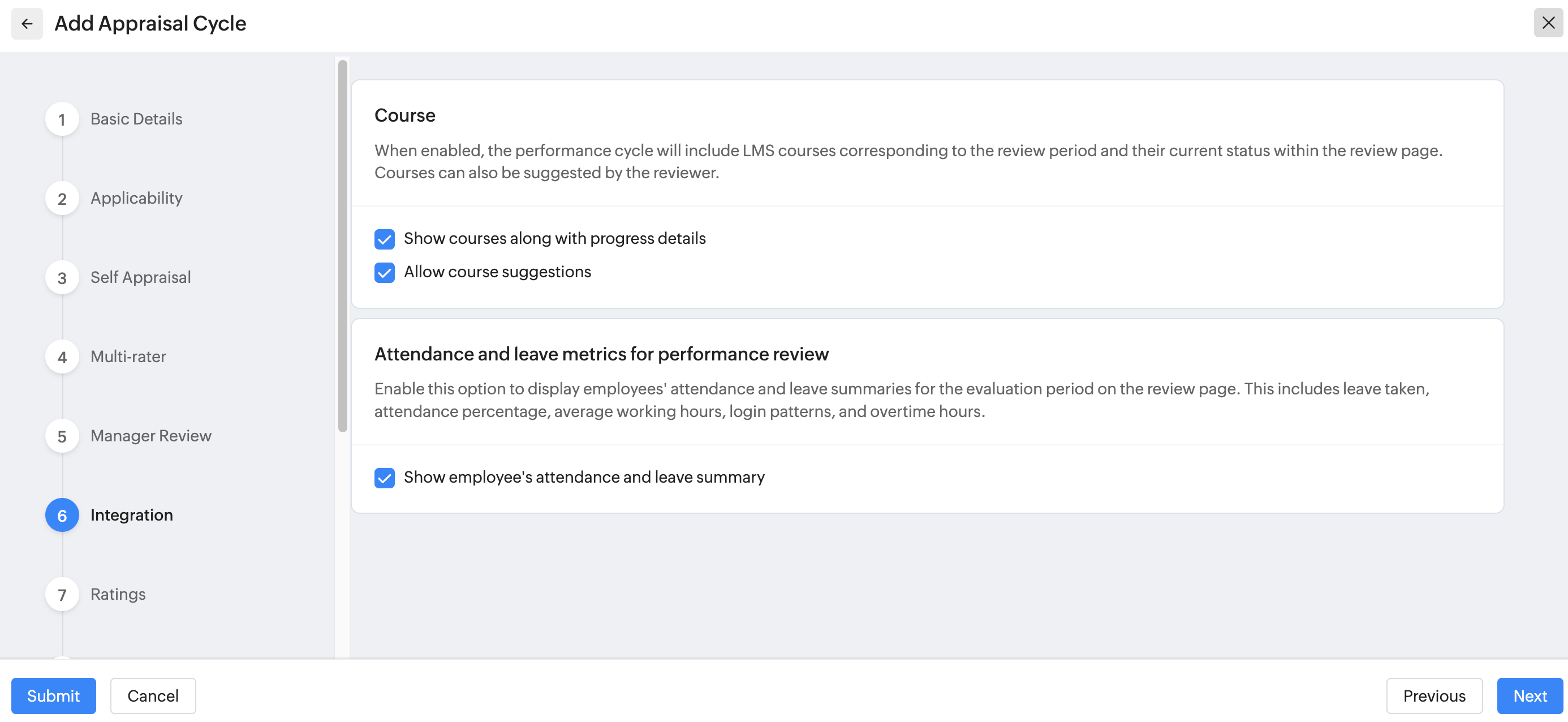The width and height of the screenshot is (1568, 722).
Task: Click the back arrow icon
Action: (x=27, y=24)
